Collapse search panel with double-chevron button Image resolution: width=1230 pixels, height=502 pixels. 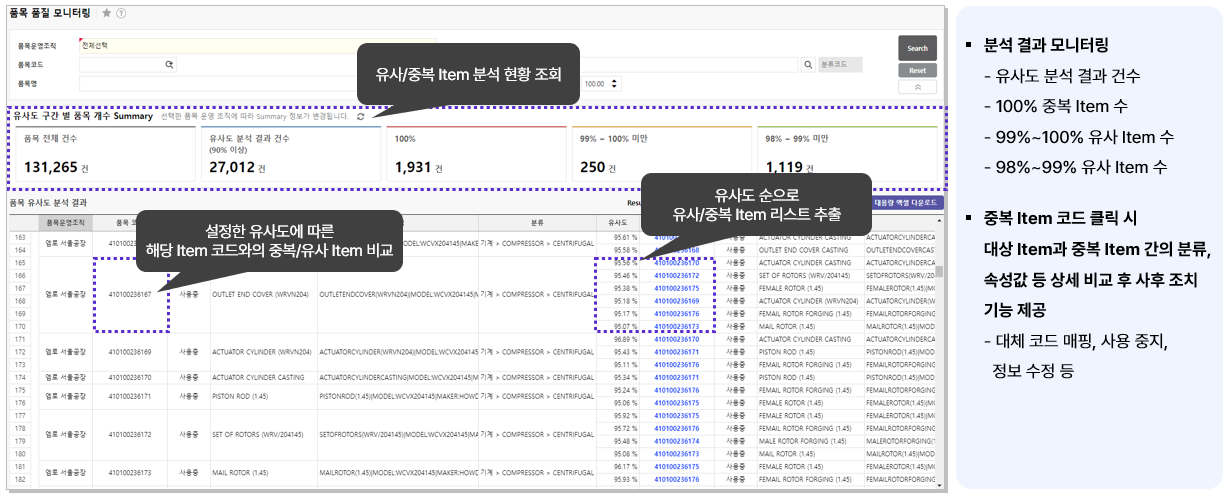[x=917, y=88]
